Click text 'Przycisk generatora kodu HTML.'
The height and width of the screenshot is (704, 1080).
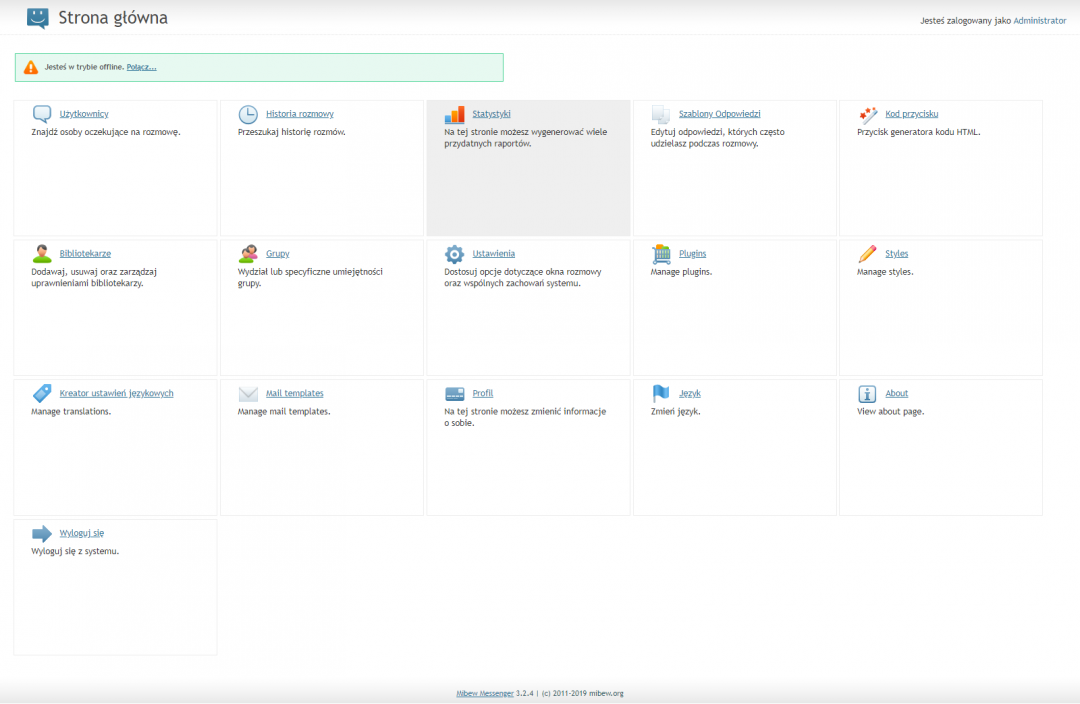[918, 132]
